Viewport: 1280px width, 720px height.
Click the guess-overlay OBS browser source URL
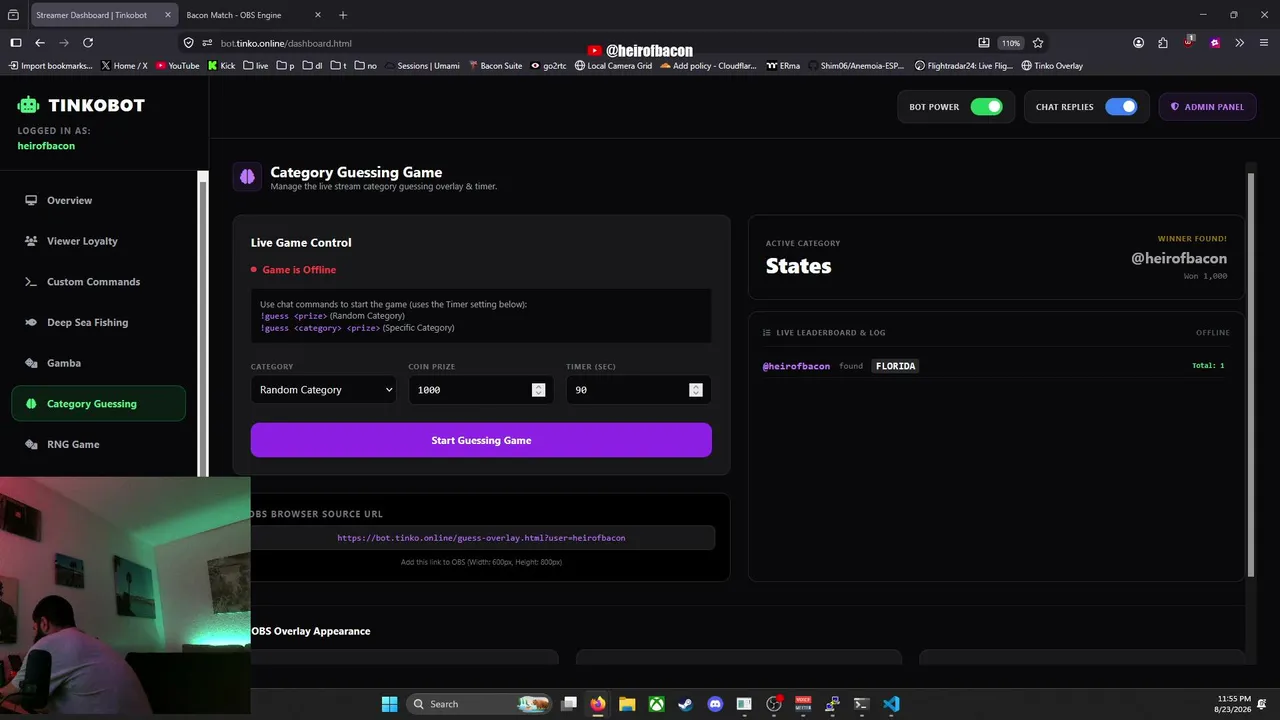[x=481, y=538]
